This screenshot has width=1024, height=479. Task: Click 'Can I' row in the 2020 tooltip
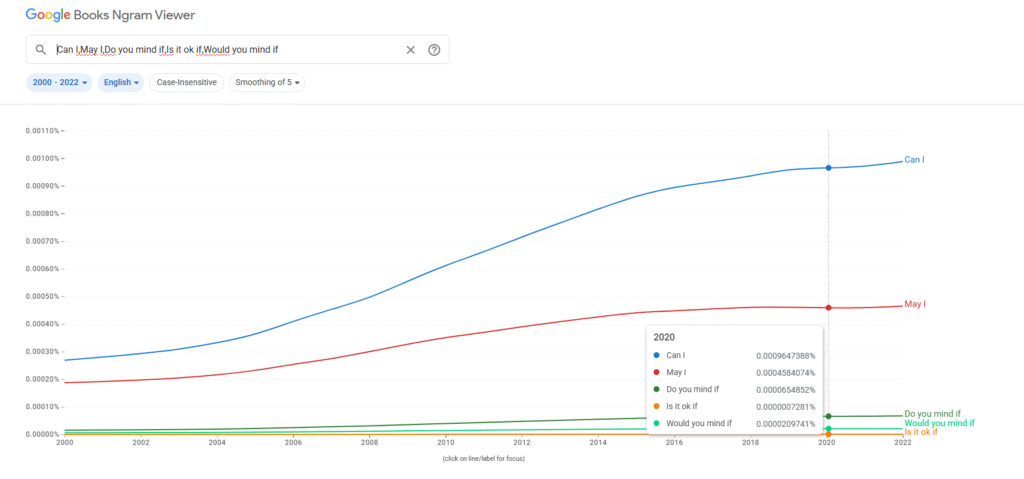click(x=735, y=355)
